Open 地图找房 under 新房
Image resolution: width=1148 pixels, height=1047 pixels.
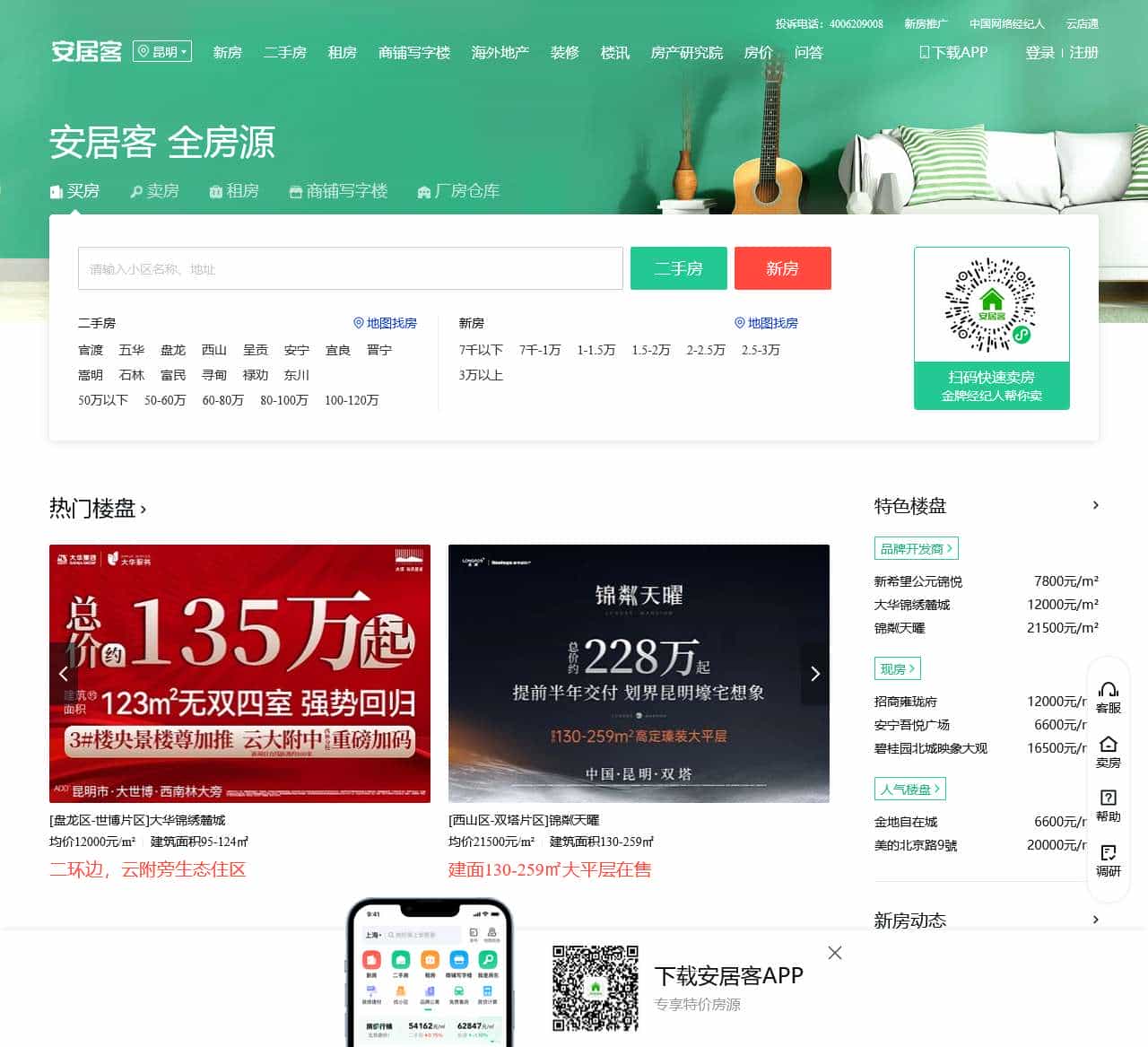766,323
